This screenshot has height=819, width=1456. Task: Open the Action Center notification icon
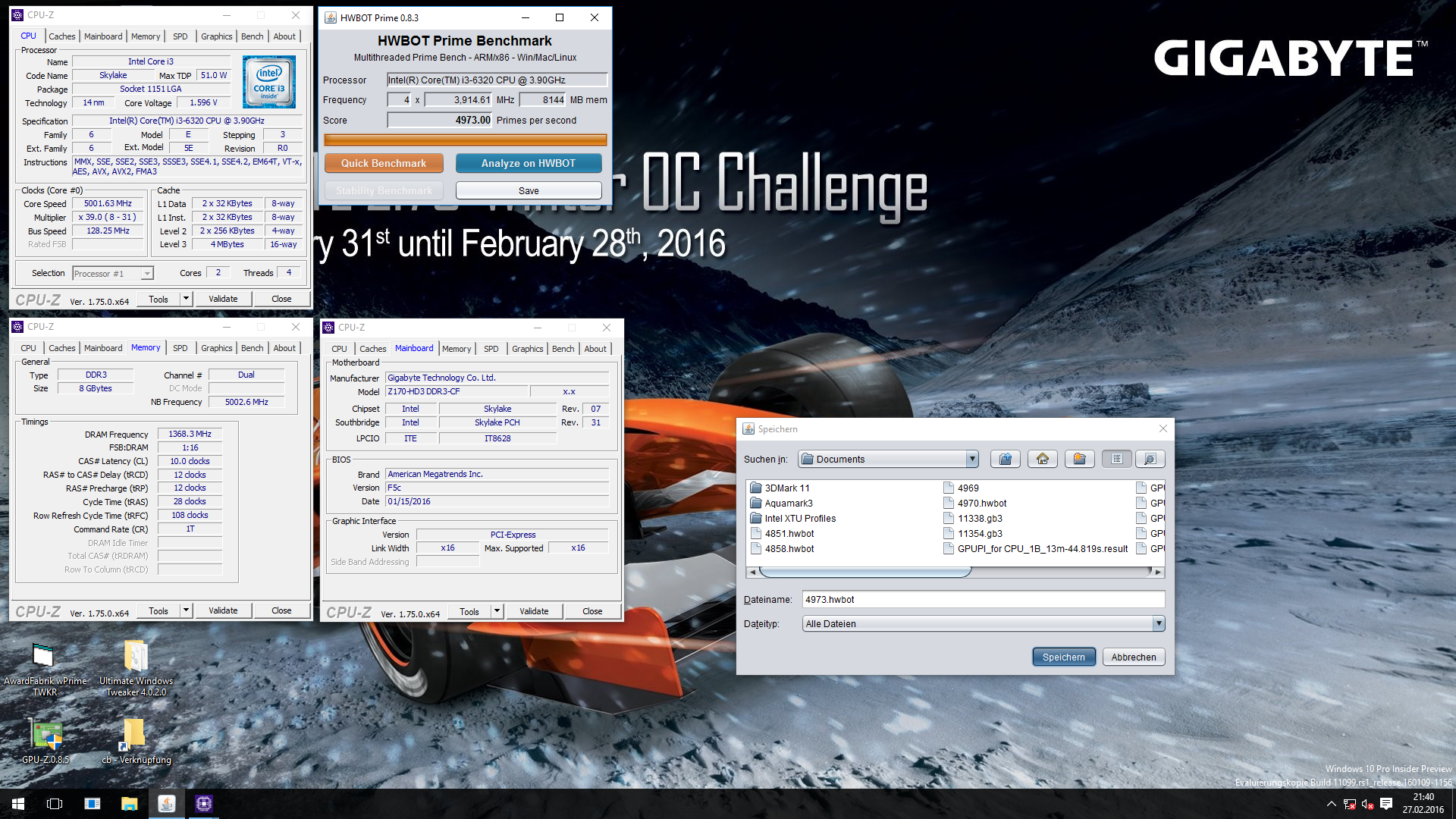(1386, 804)
